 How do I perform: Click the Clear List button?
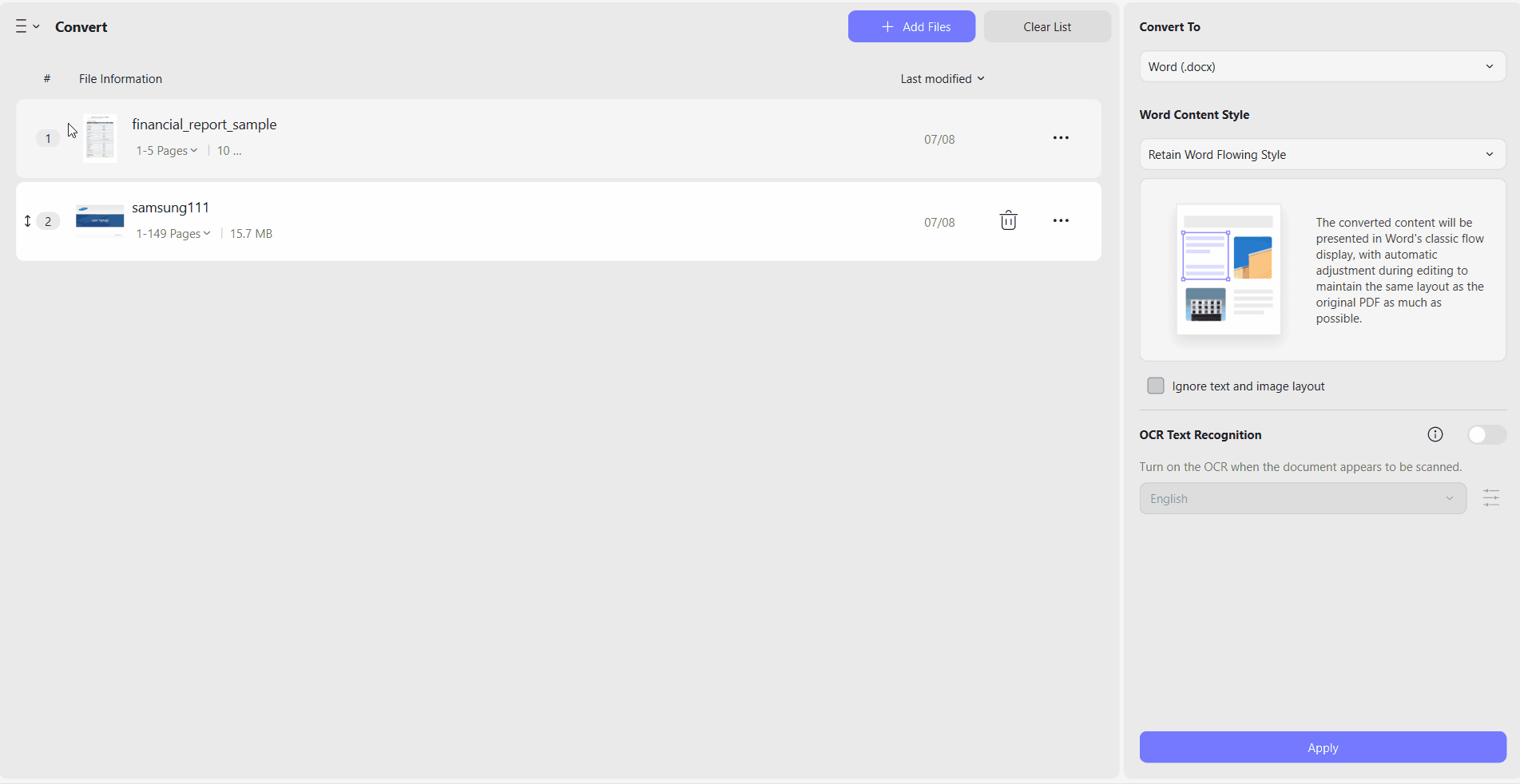(x=1047, y=26)
